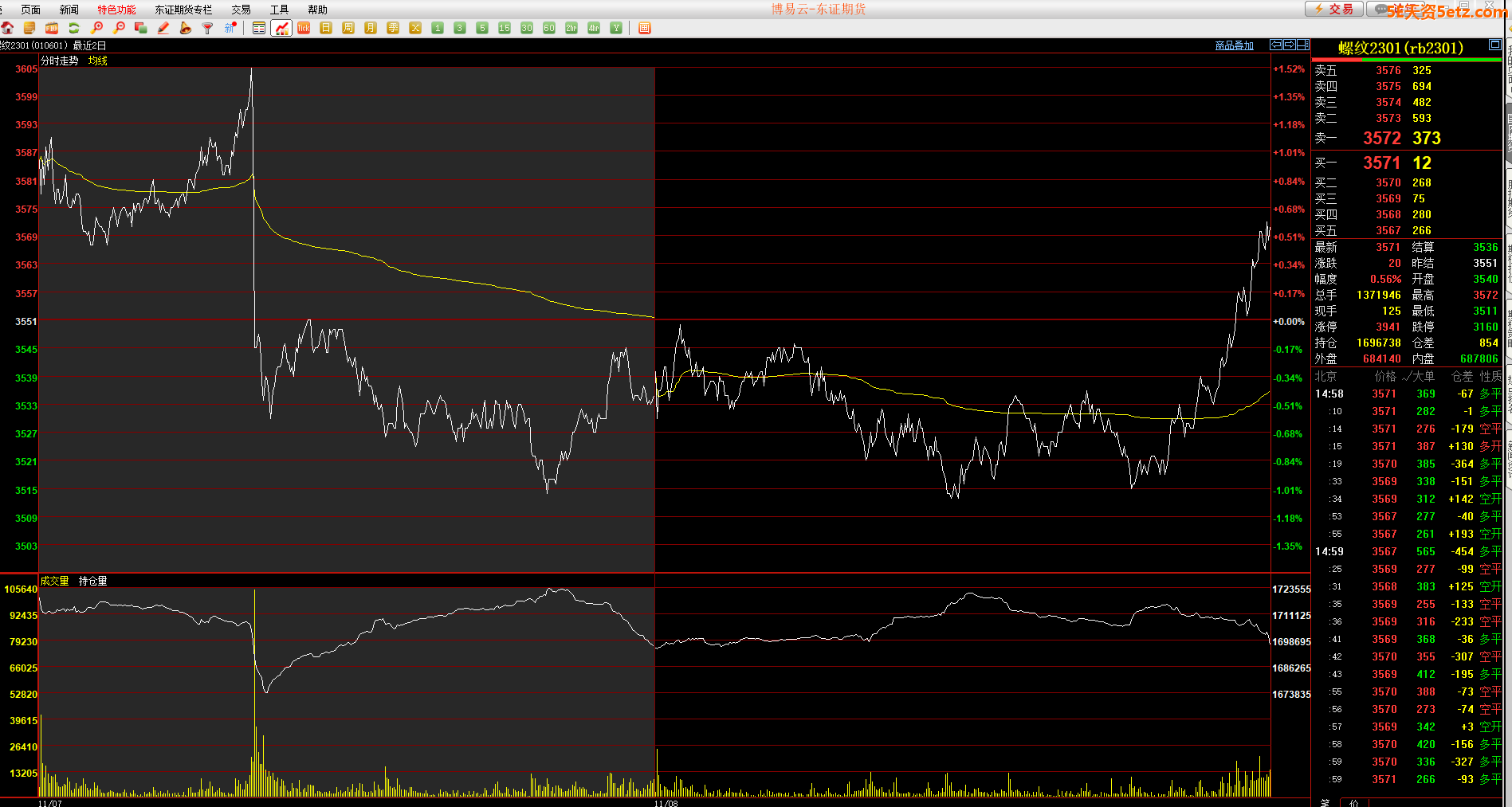This screenshot has height=807, width=1512.
Task: Select the 2hr period icon
Action: pos(571,28)
